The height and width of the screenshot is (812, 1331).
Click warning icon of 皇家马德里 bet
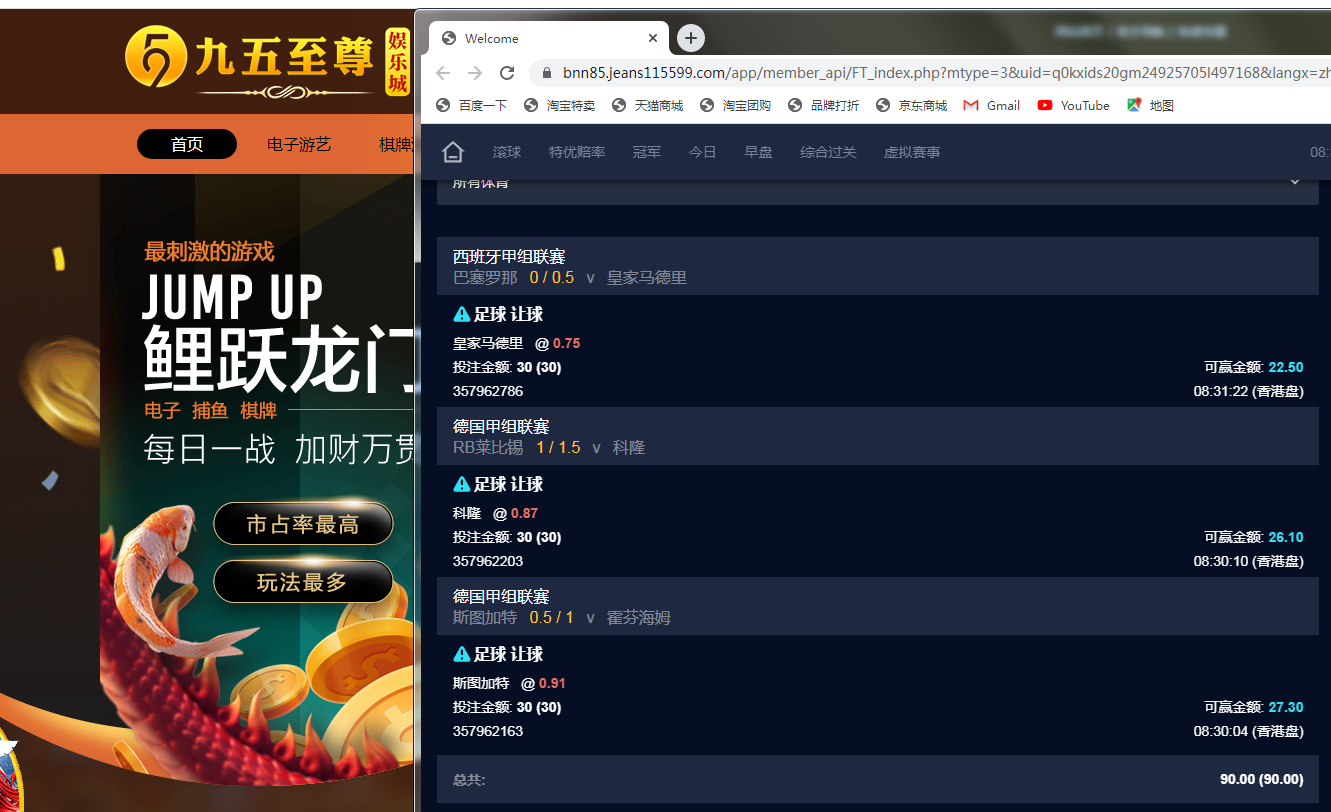point(461,314)
